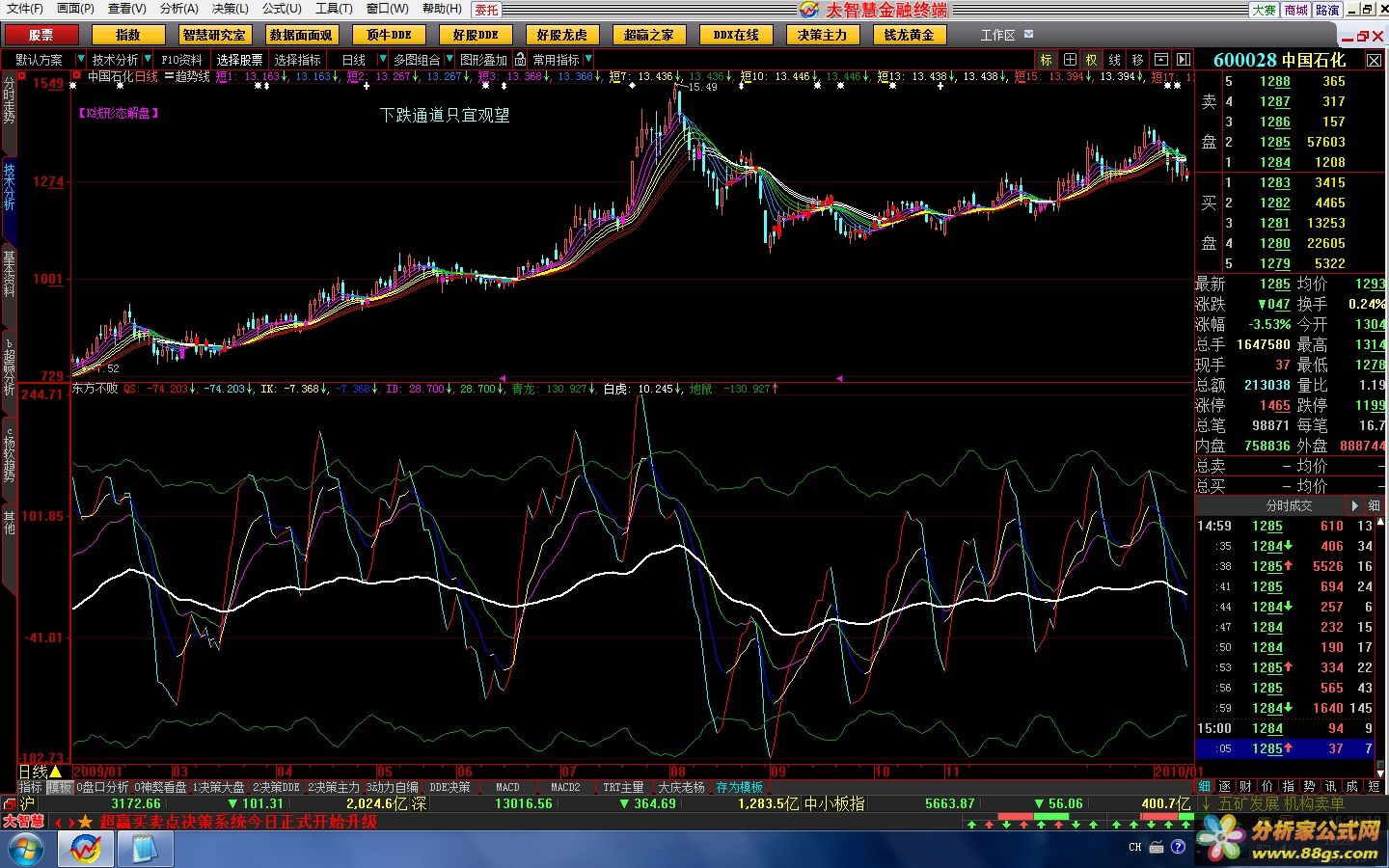Open the 公式(U) menu
The image size is (1389, 868).
click(x=282, y=9)
